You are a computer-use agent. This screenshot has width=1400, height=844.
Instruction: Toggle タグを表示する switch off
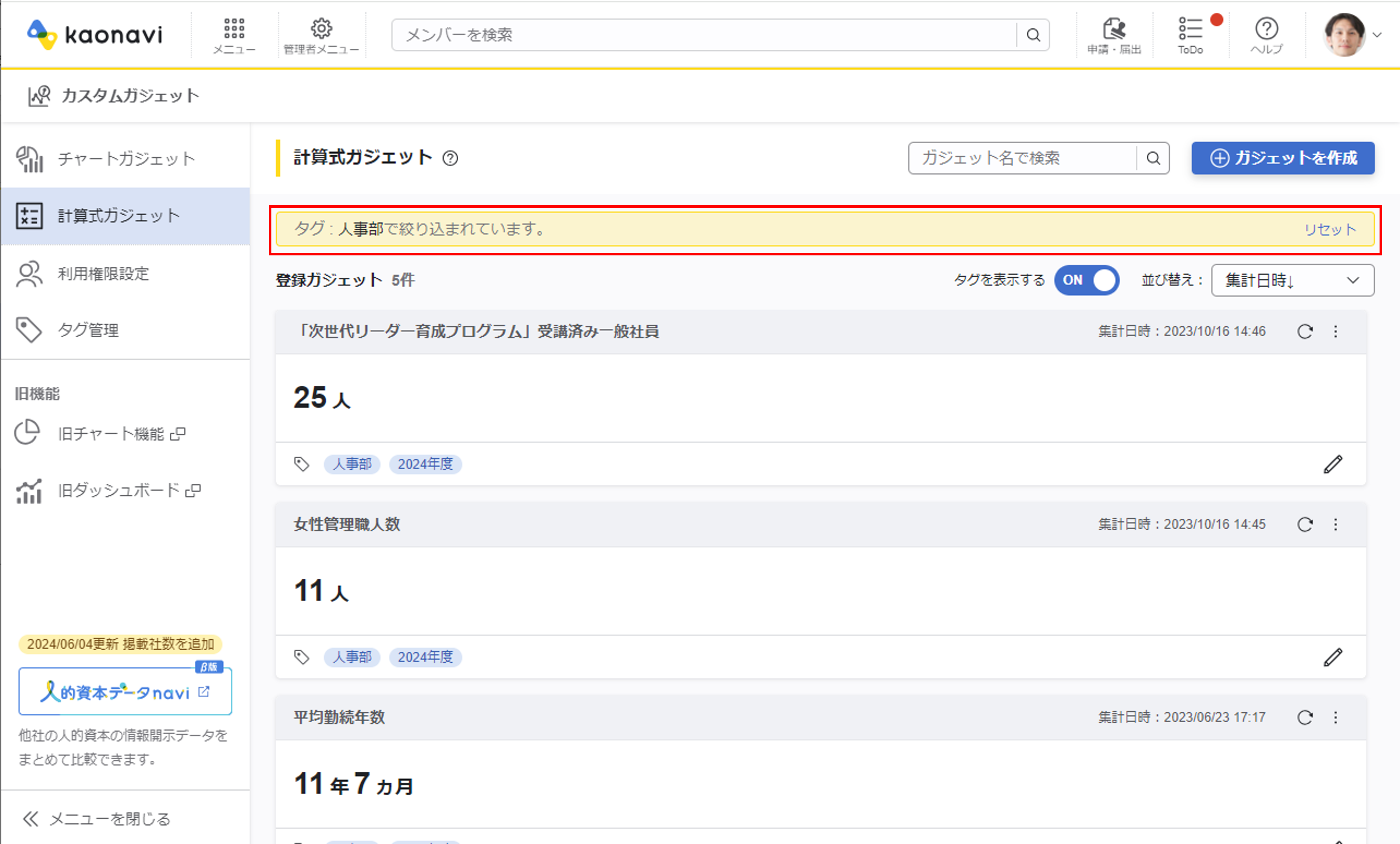[x=1086, y=280]
